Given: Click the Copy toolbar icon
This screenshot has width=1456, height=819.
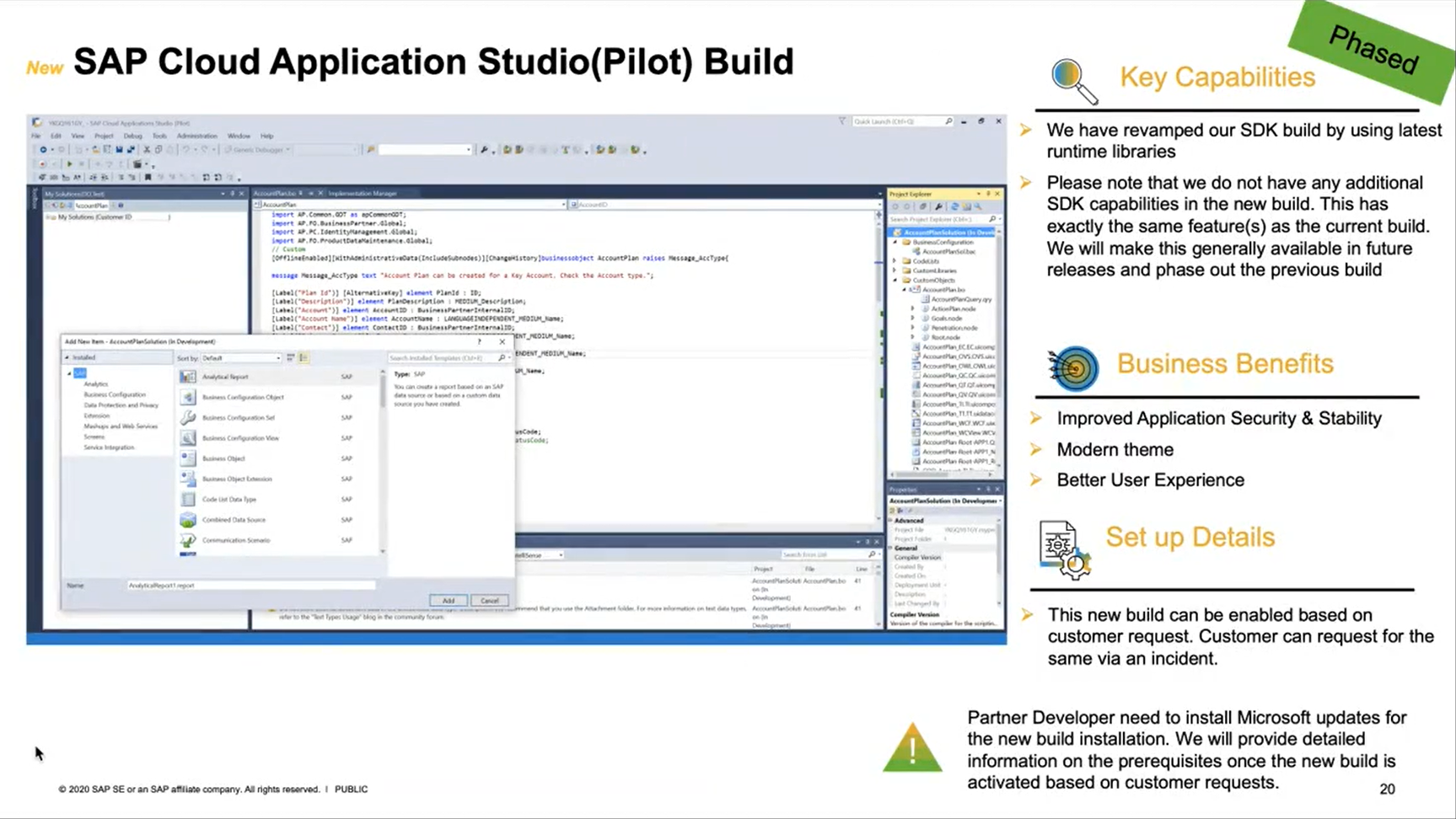Looking at the screenshot, I should pyautogui.click(x=158, y=150).
